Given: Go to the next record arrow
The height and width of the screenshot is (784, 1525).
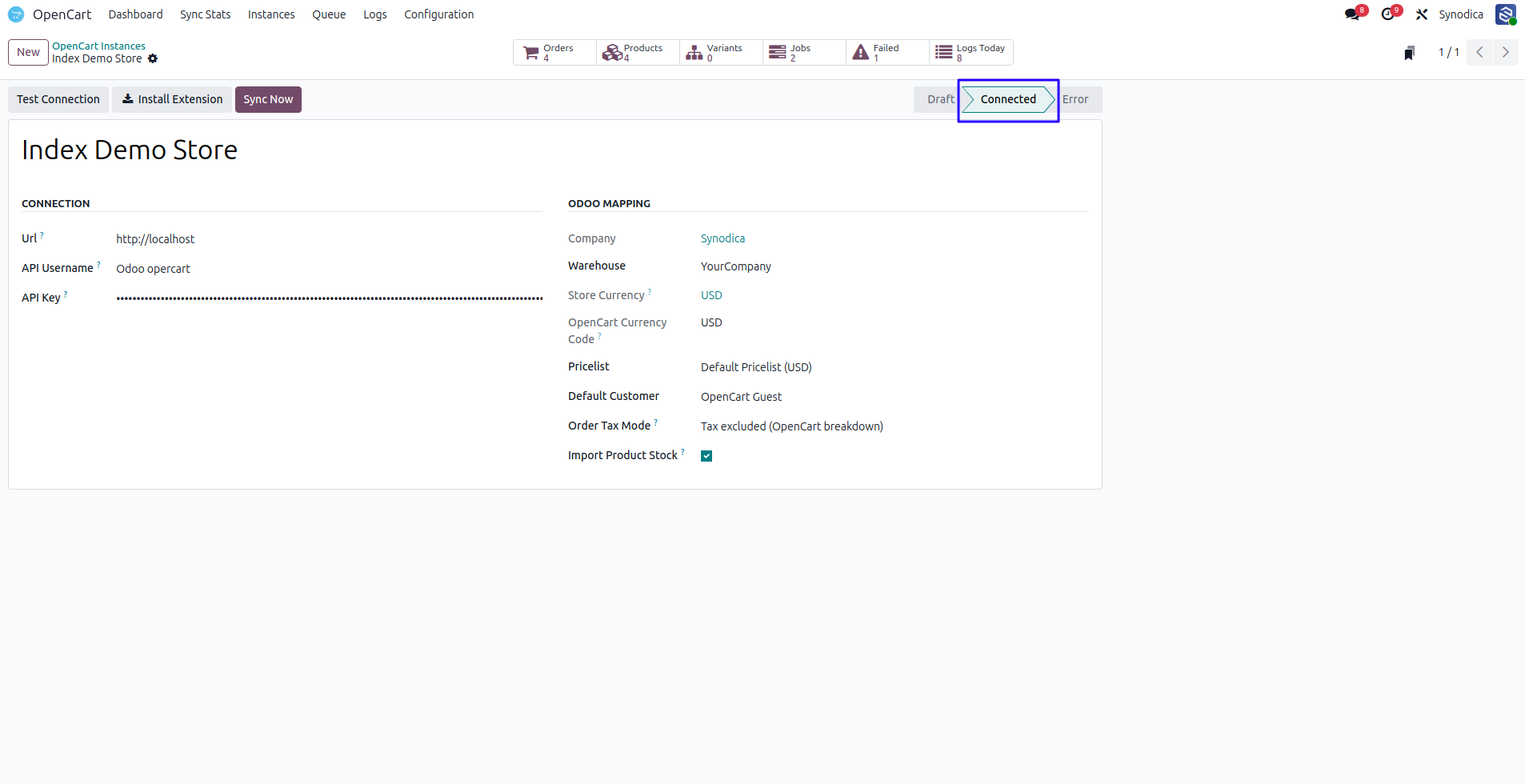Looking at the screenshot, I should 1505,52.
